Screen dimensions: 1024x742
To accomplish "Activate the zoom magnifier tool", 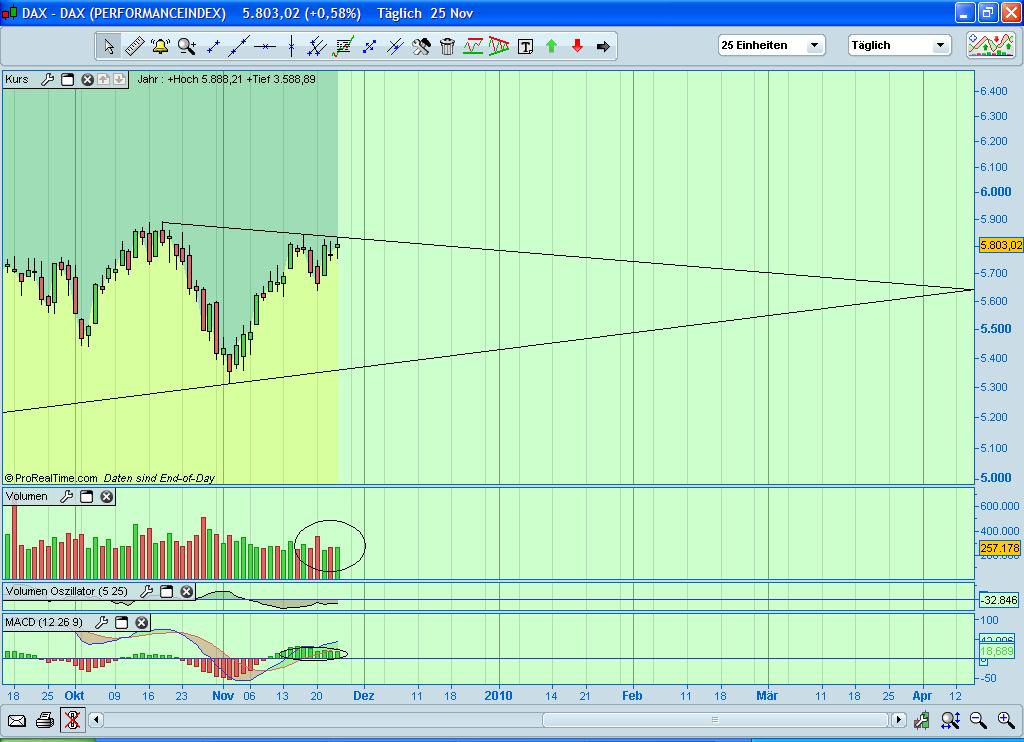I will point(185,46).
